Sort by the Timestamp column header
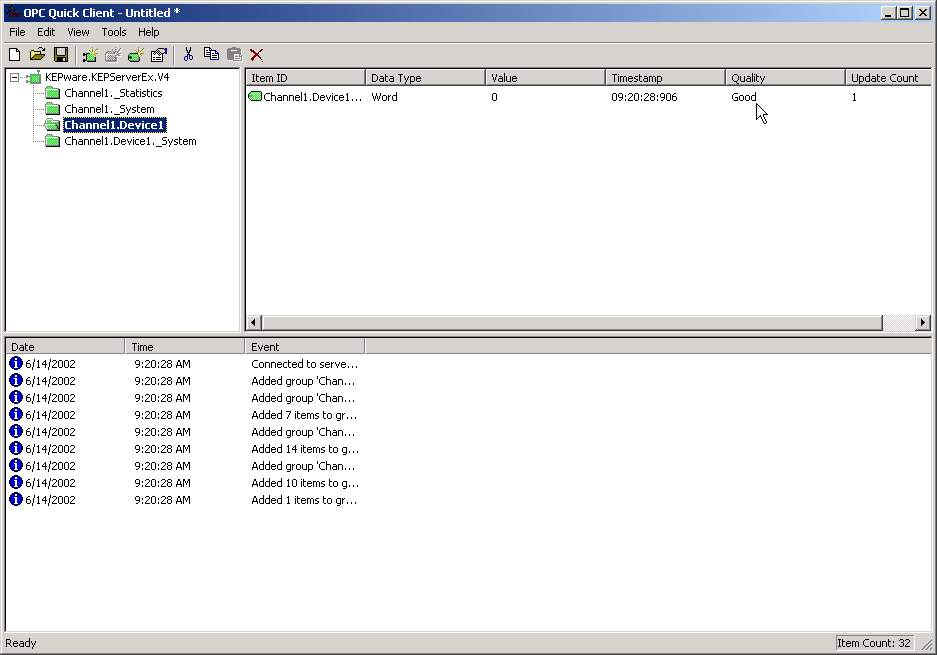The width and height of the screenshot is (937, 655). [664, 78]
